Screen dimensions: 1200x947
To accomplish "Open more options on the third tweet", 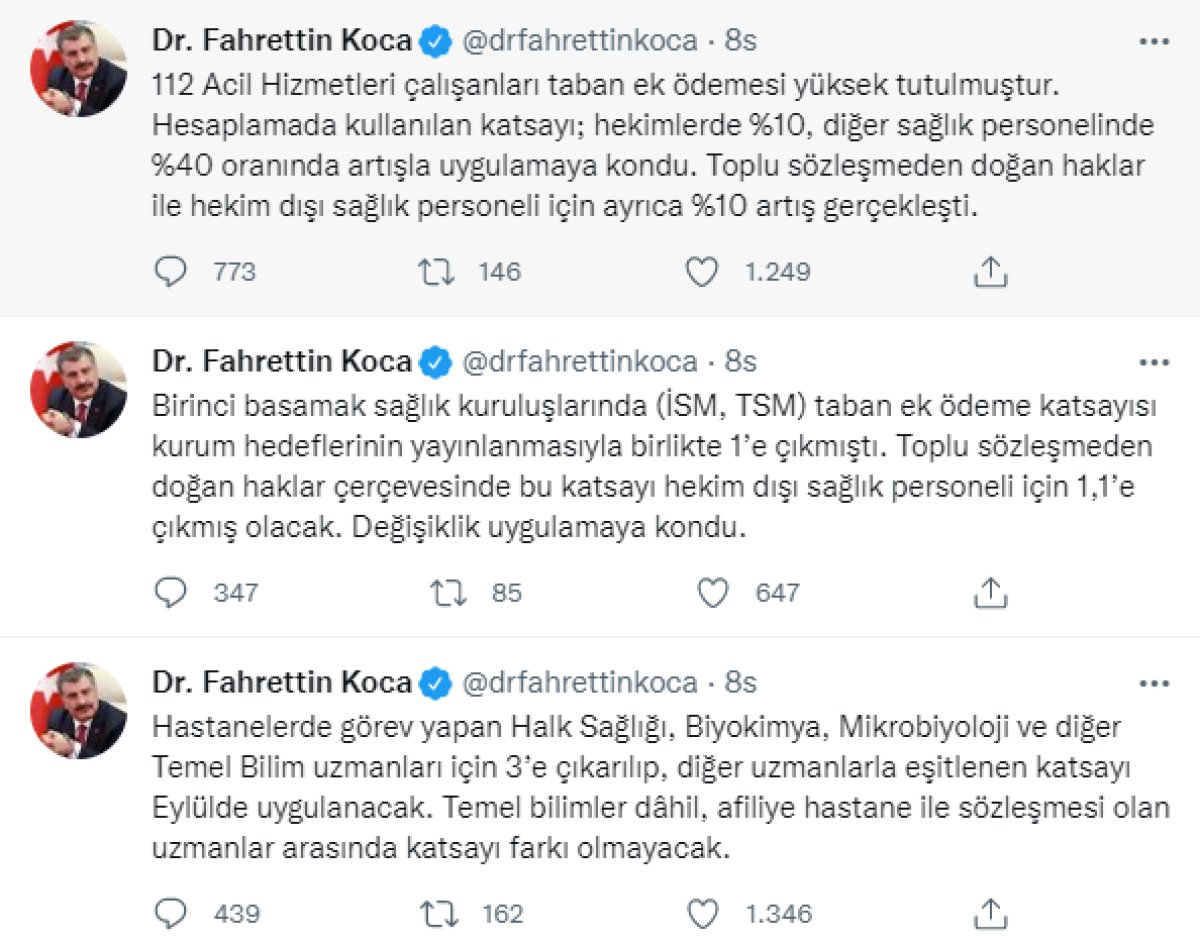I will (x=1154, y=683).
